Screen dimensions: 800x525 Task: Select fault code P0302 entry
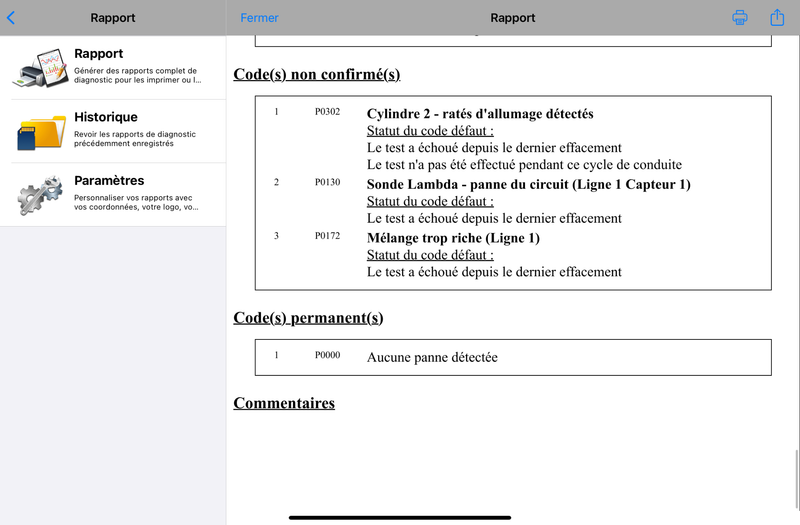[327, 112]
